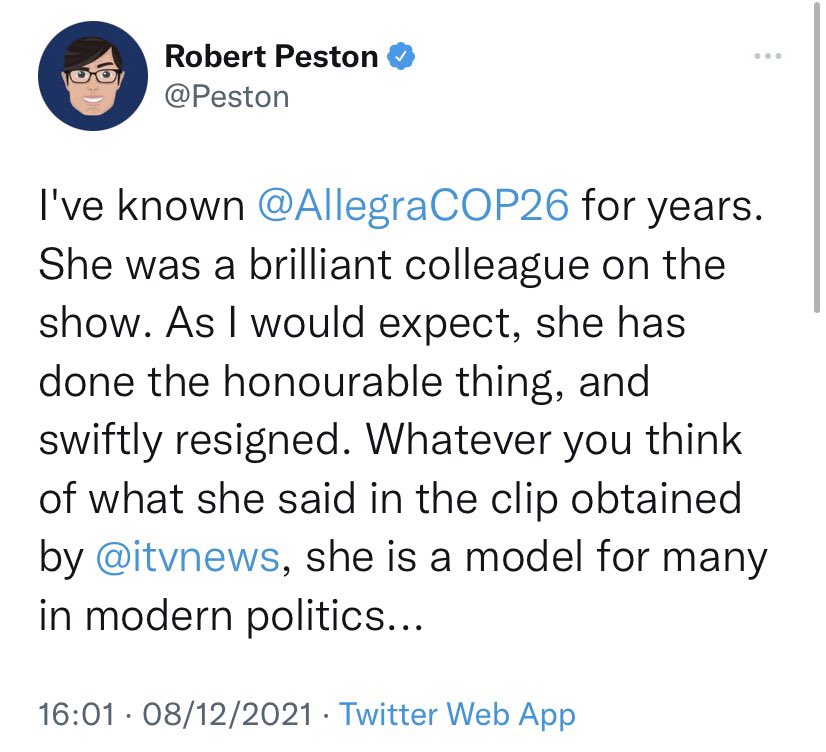Viewport: 826px width, 752px height.
Task: Open the three-dot more options menu
Action: tap(768, 56)
